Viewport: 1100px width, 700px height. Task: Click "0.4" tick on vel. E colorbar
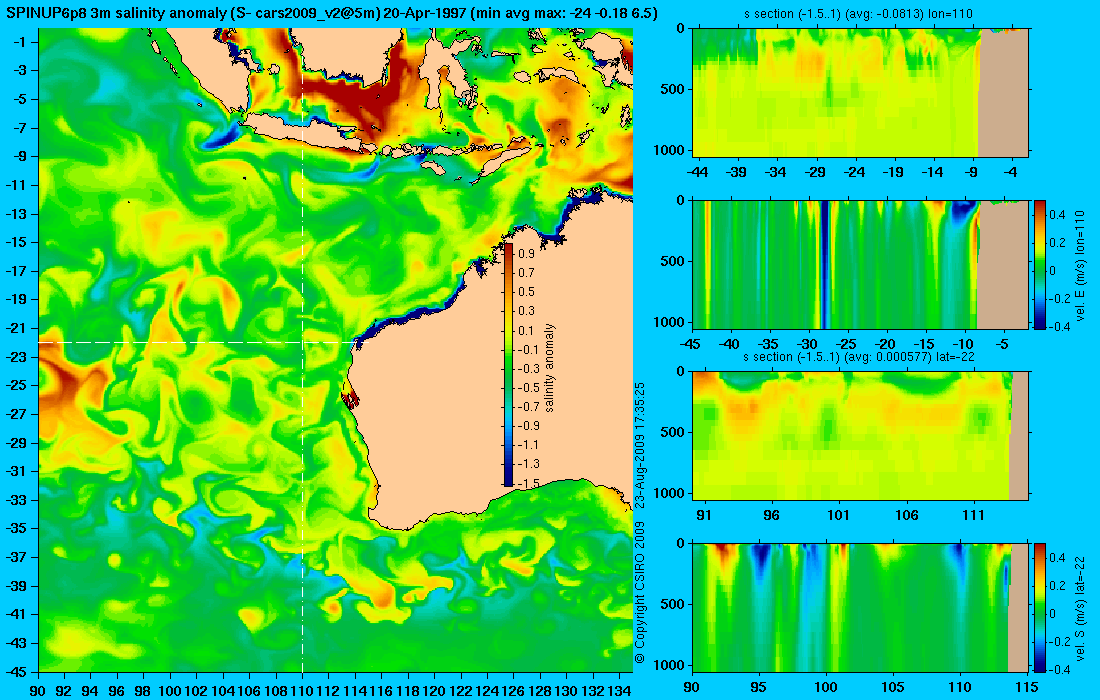point(1057,214)
